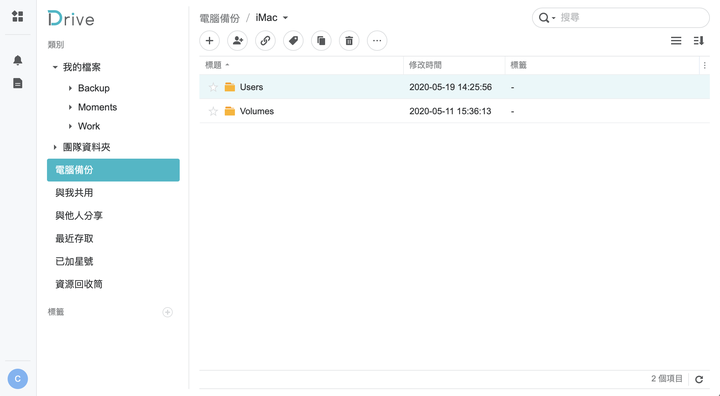
Task: Click the refresh icon at bottom
Action: click(699, 379)
